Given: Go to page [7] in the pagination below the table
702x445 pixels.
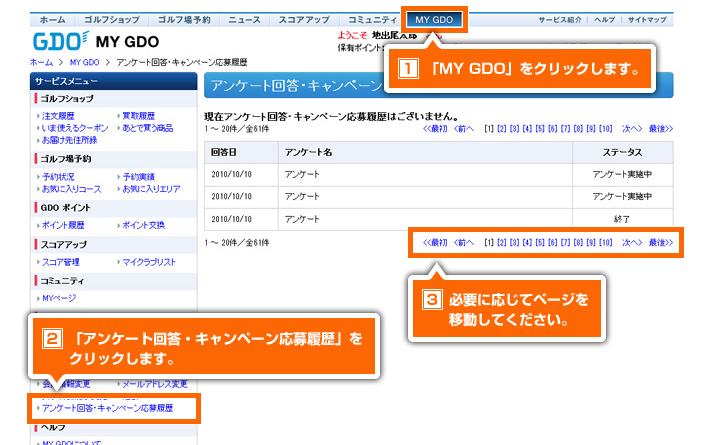Looking at the screenshot, I should click(566, 243).
